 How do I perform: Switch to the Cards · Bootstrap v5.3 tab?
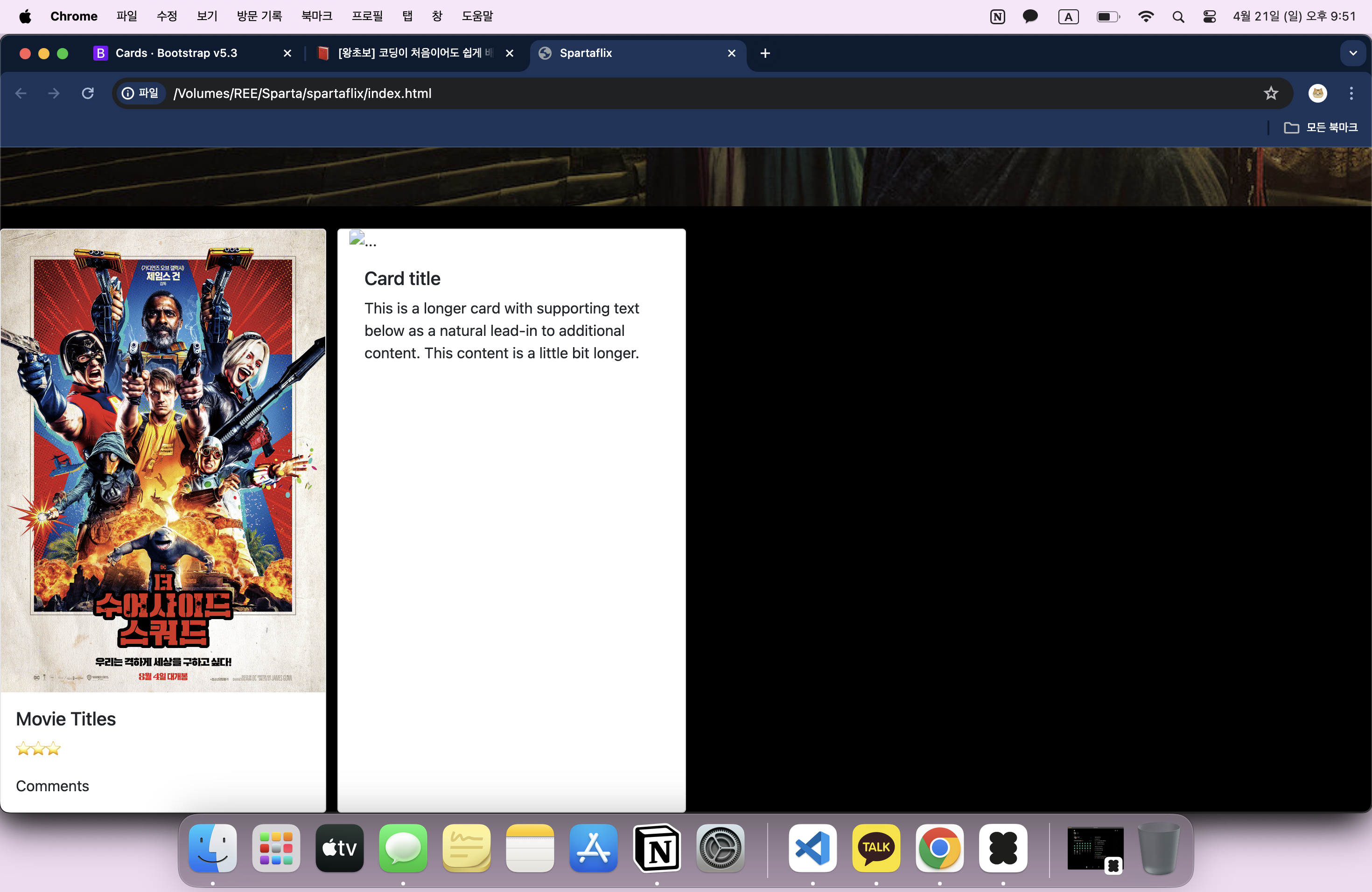pyautogui.click(x=194, y=54)
